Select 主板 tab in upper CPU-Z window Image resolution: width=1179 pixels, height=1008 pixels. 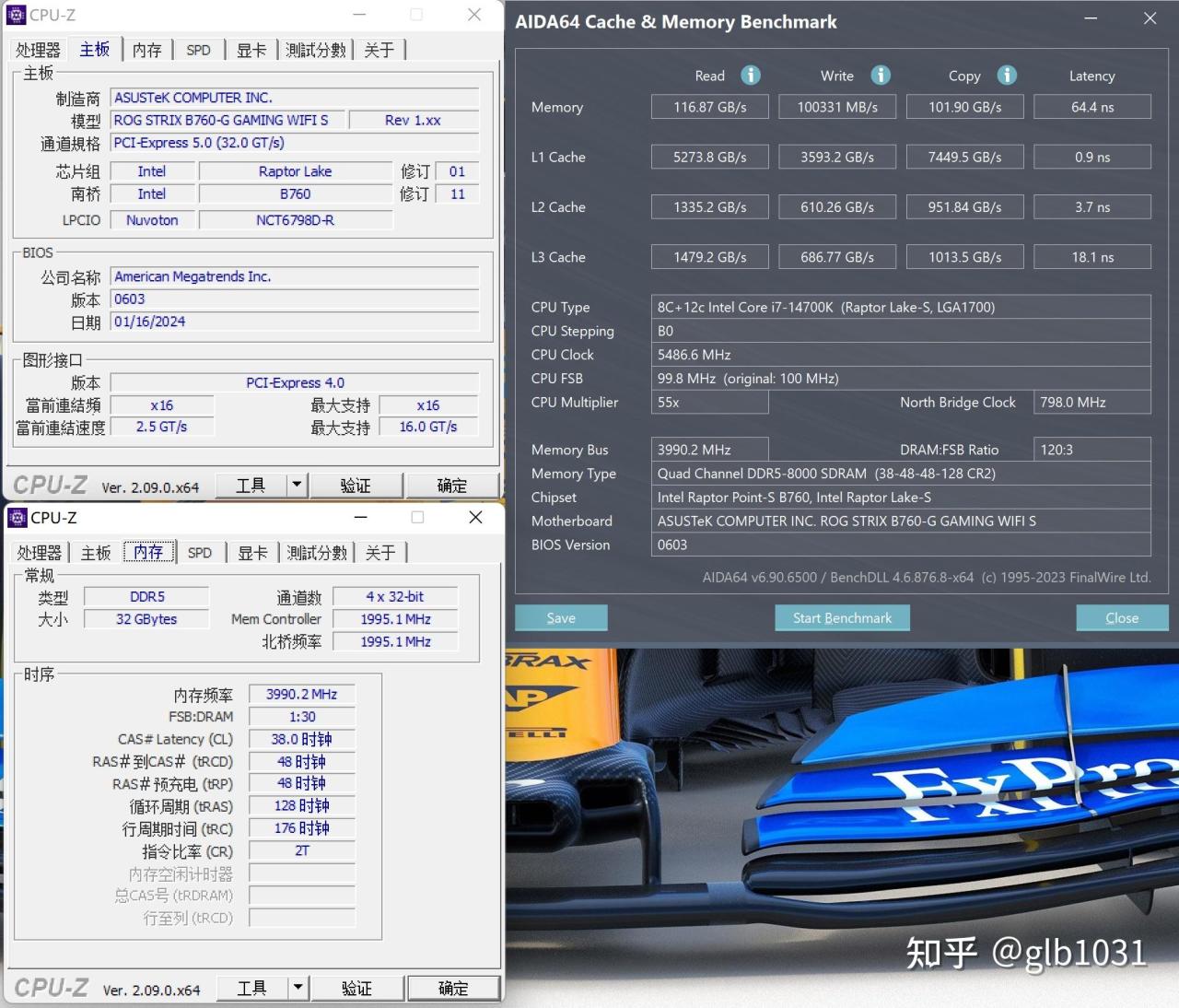pyautogui.click(x=95, y=49)
